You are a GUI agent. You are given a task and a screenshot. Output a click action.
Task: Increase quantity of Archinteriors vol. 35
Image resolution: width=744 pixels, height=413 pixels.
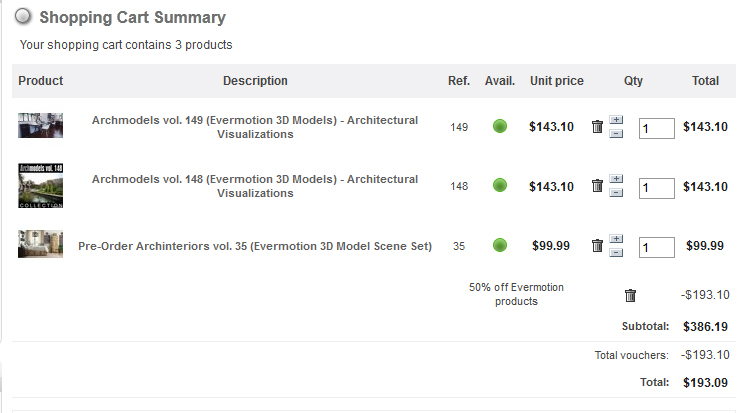click(x=616, y=239)
